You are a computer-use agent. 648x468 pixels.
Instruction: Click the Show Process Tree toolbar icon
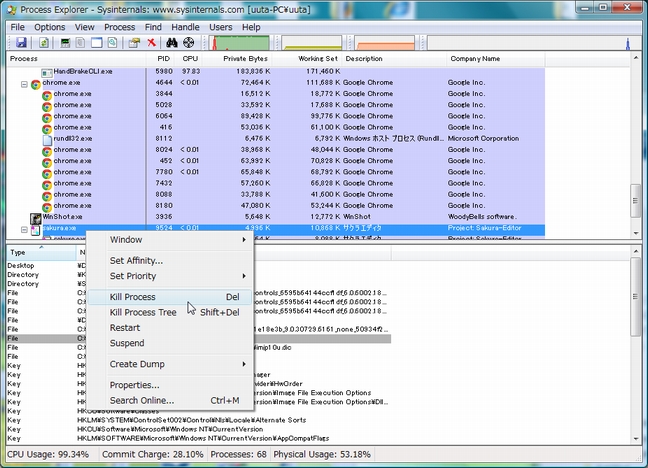coord(81,43)
